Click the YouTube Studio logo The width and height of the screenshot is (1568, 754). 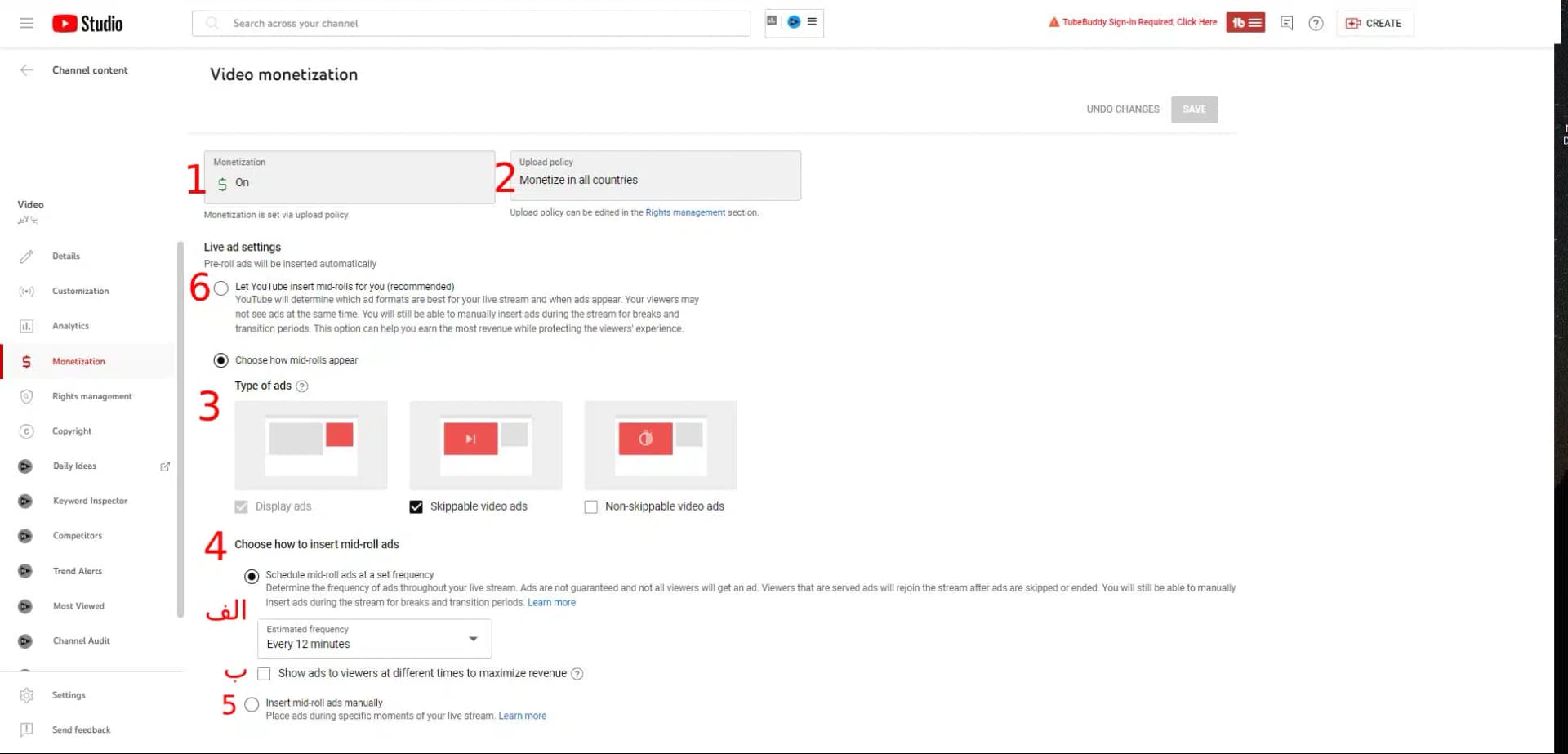pyautogui.click(x=87, y=24)
